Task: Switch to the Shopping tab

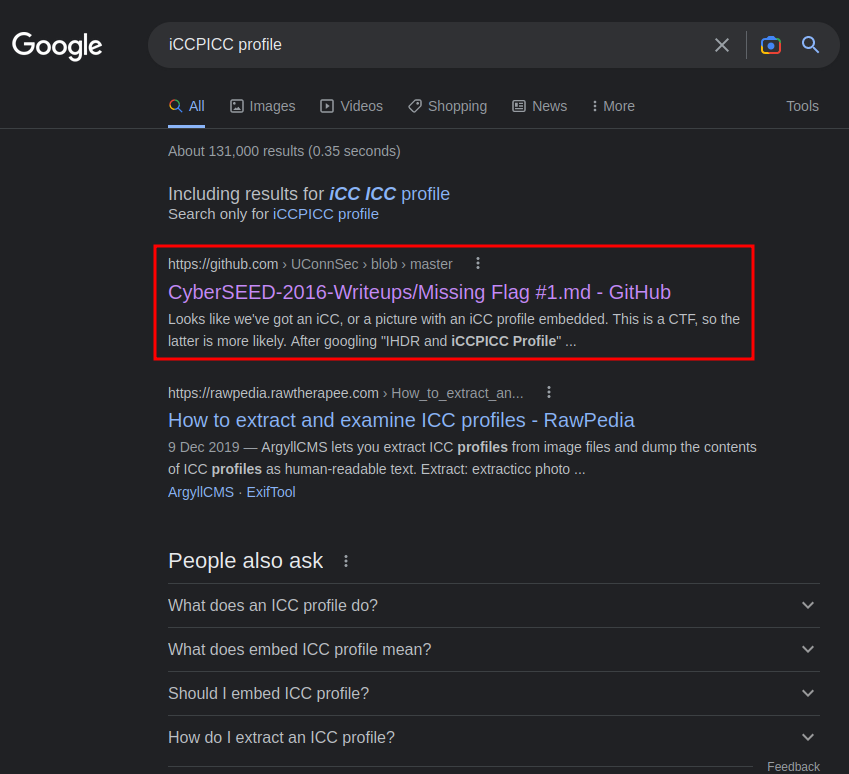Action: coord(447,106)
